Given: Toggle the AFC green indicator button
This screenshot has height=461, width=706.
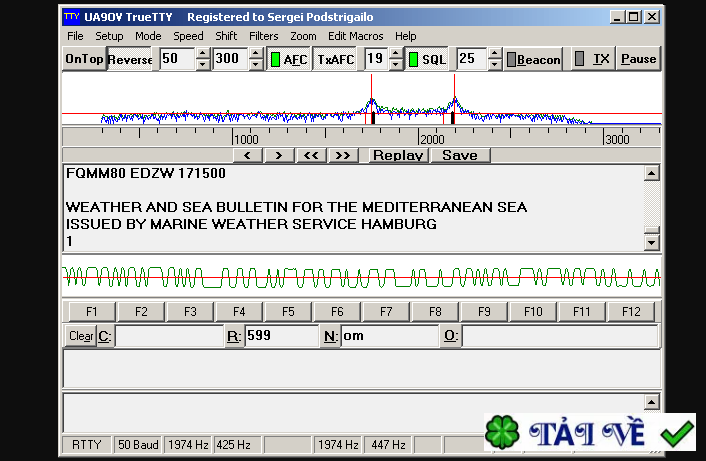Looking at the screenshot, I should pos(288,59).
